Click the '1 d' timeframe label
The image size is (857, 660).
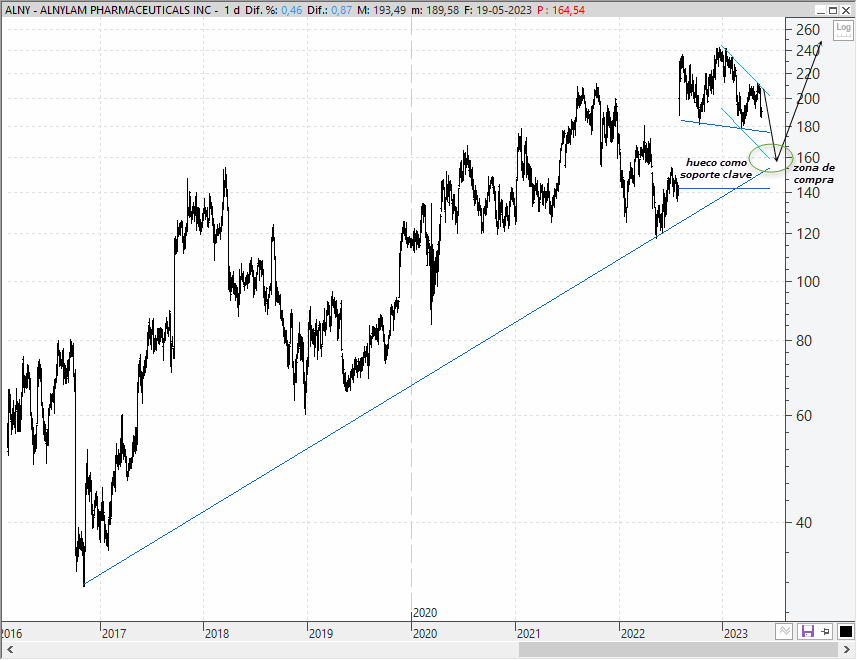[x=232, y=10]
